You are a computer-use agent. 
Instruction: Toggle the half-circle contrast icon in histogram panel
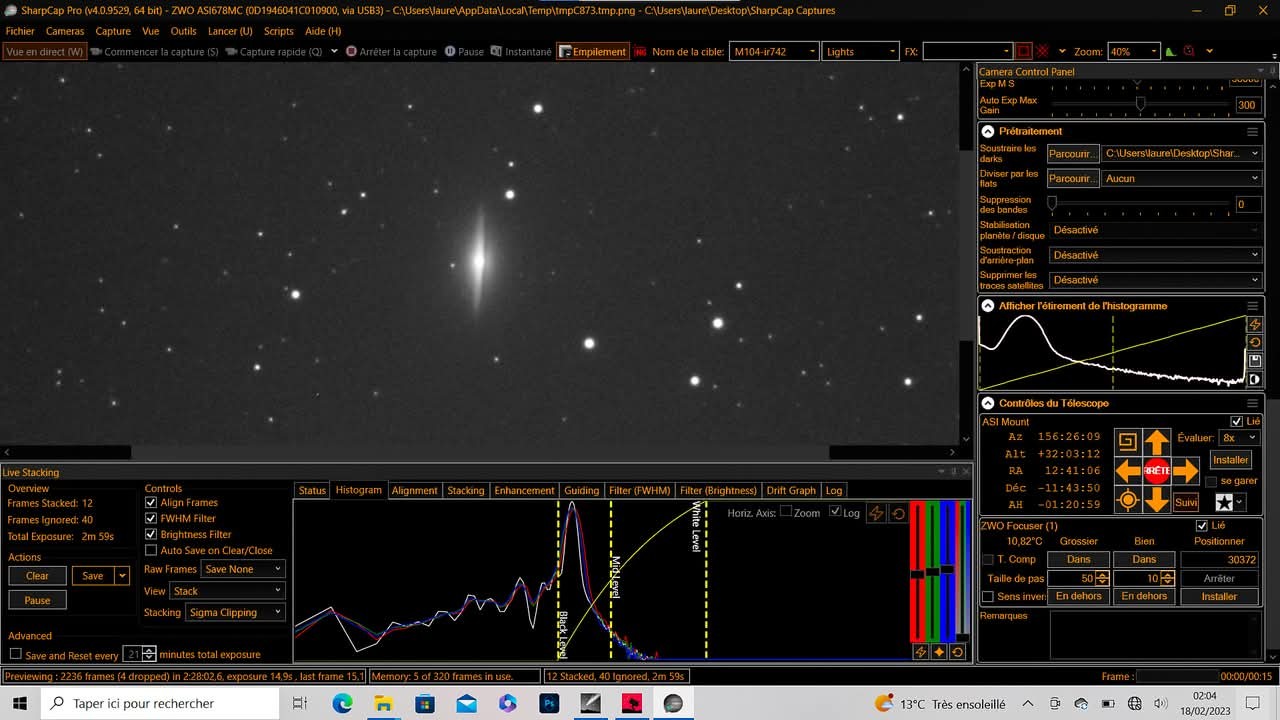coord(1255,380)
